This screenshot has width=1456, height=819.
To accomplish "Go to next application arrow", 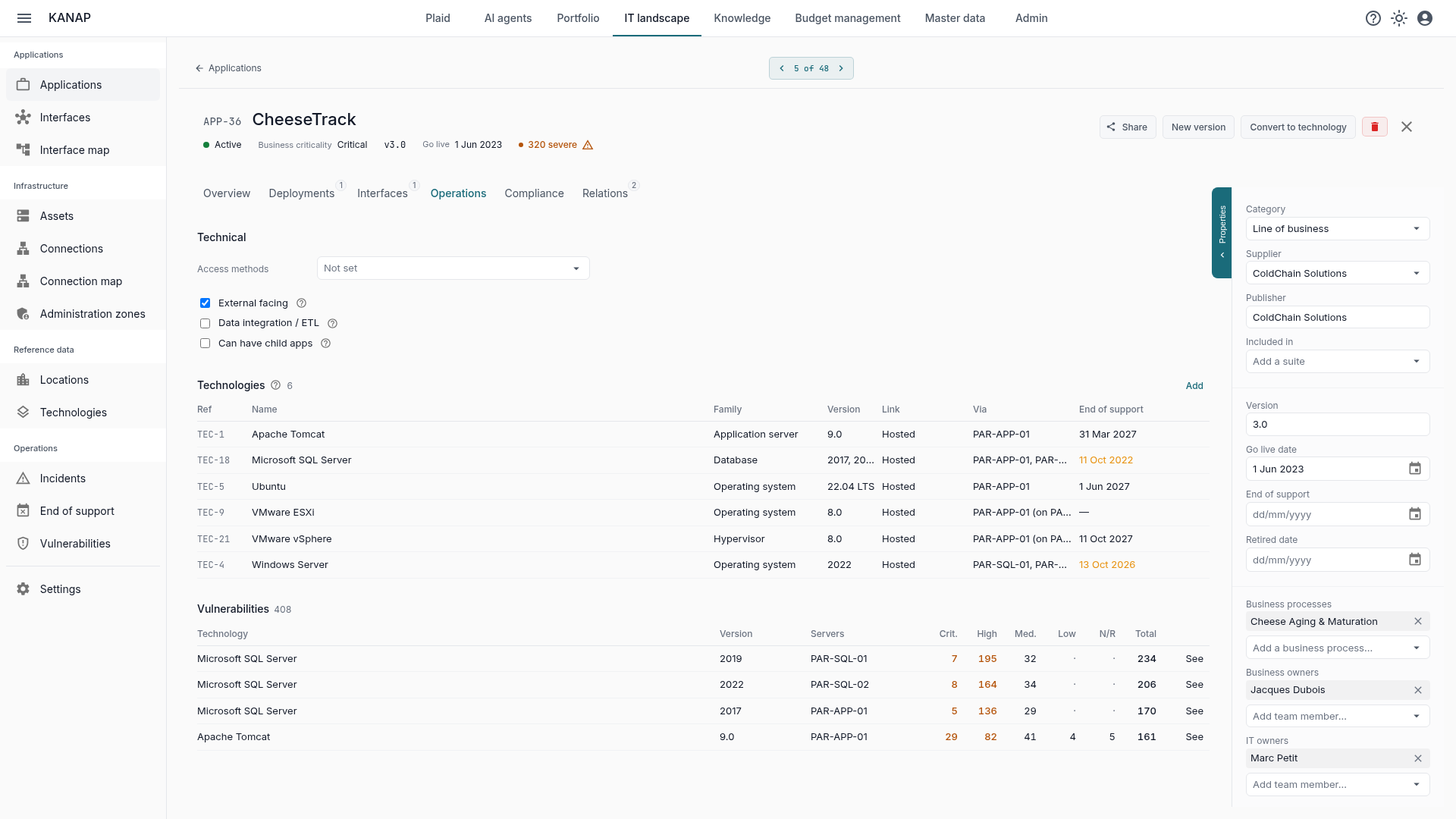I will 841,68.
